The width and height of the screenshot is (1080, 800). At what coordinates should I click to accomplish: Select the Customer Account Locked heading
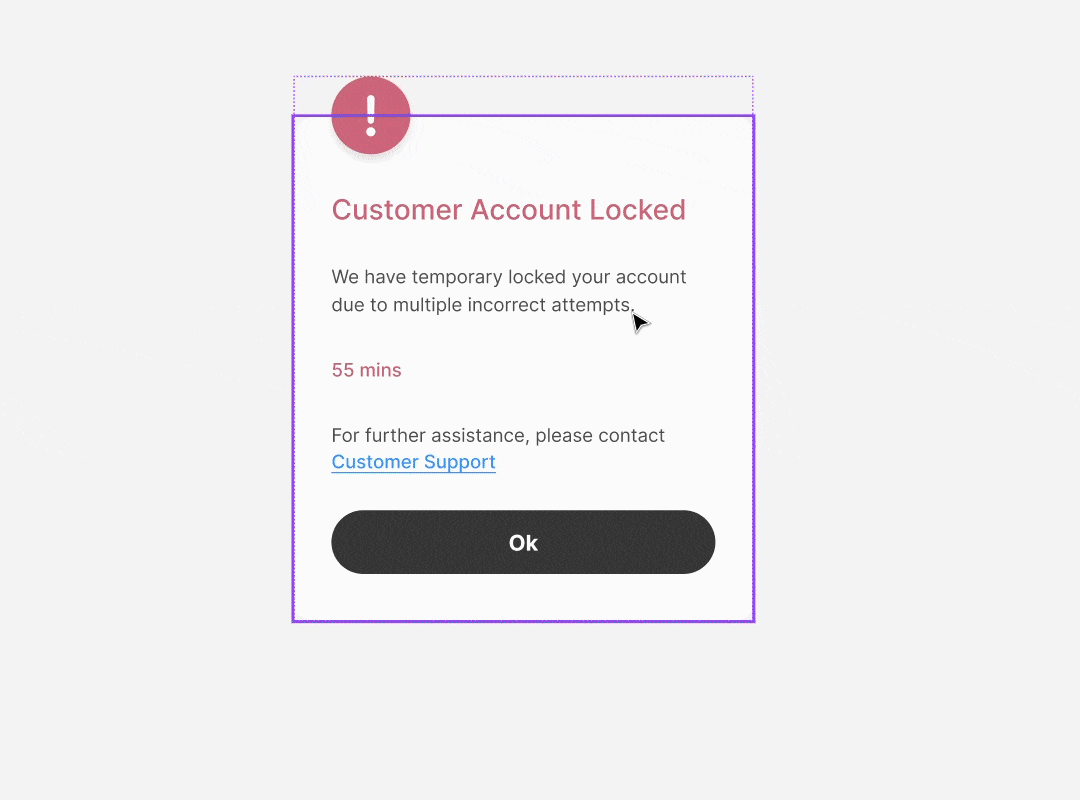(508, 209)
